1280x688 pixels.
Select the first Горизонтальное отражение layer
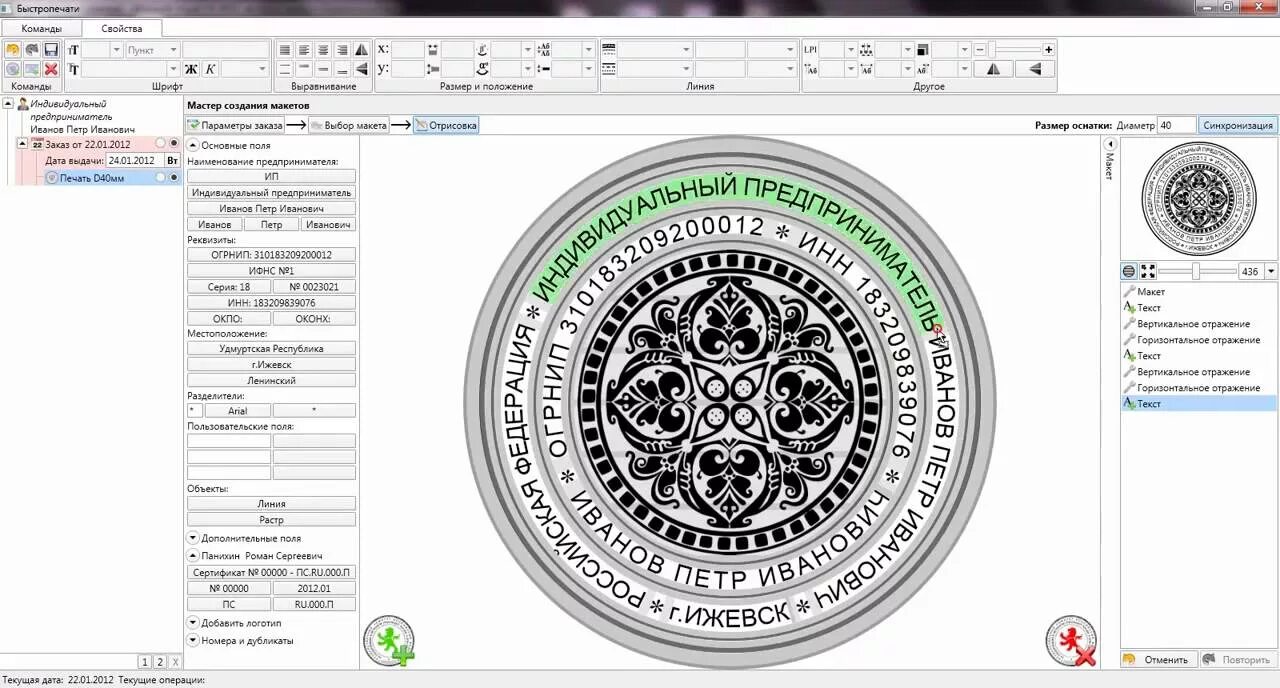point(1198,340)
